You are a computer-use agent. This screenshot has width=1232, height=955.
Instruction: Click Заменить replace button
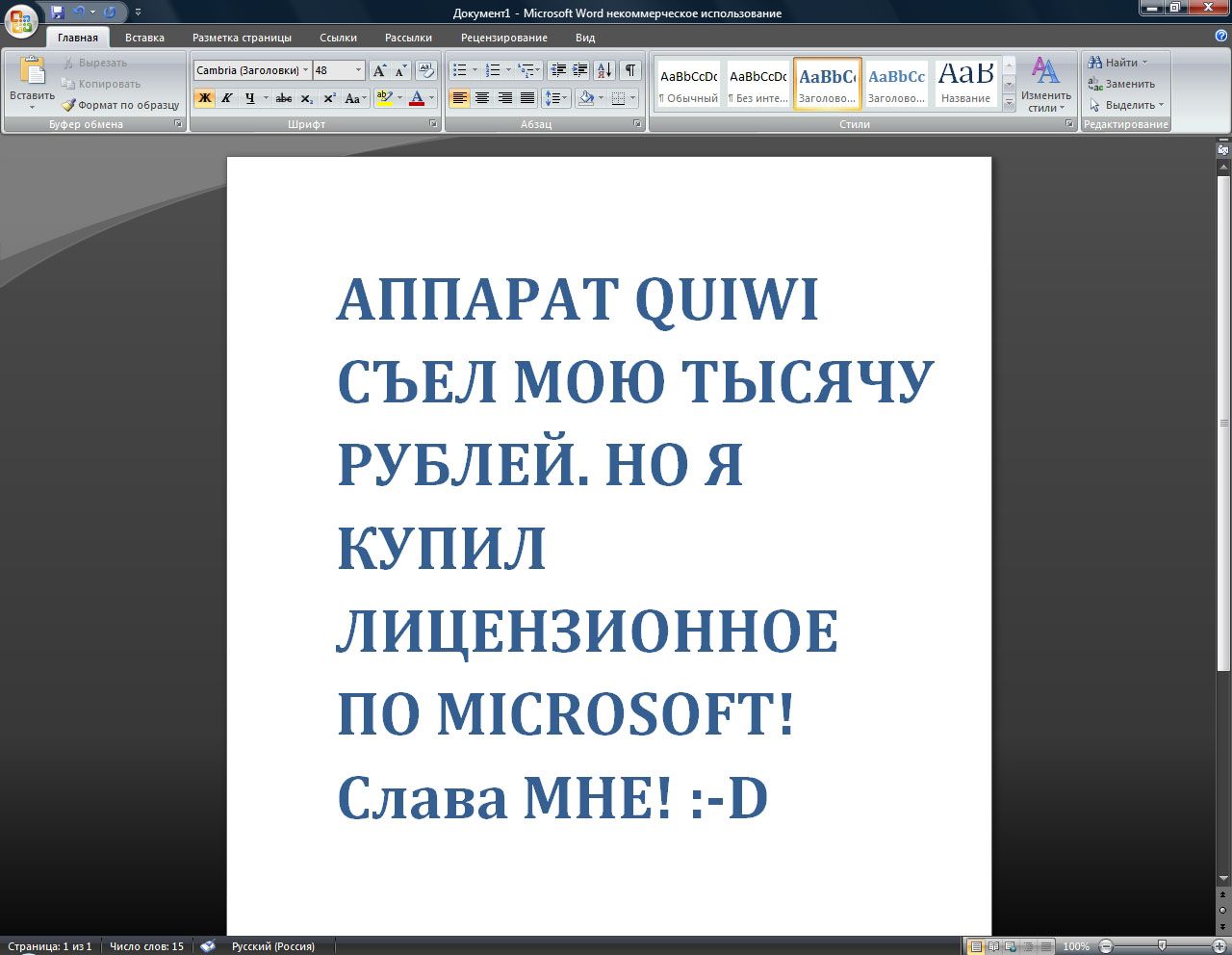click(1121, 84)
